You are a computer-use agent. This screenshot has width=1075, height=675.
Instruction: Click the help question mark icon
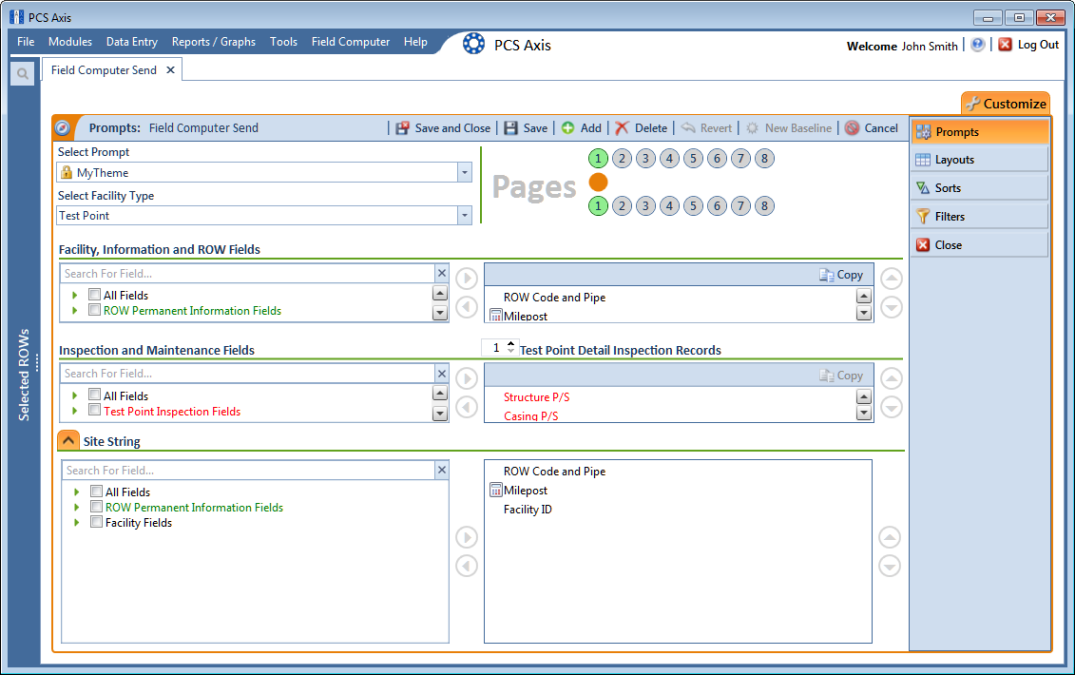point(978,45)
